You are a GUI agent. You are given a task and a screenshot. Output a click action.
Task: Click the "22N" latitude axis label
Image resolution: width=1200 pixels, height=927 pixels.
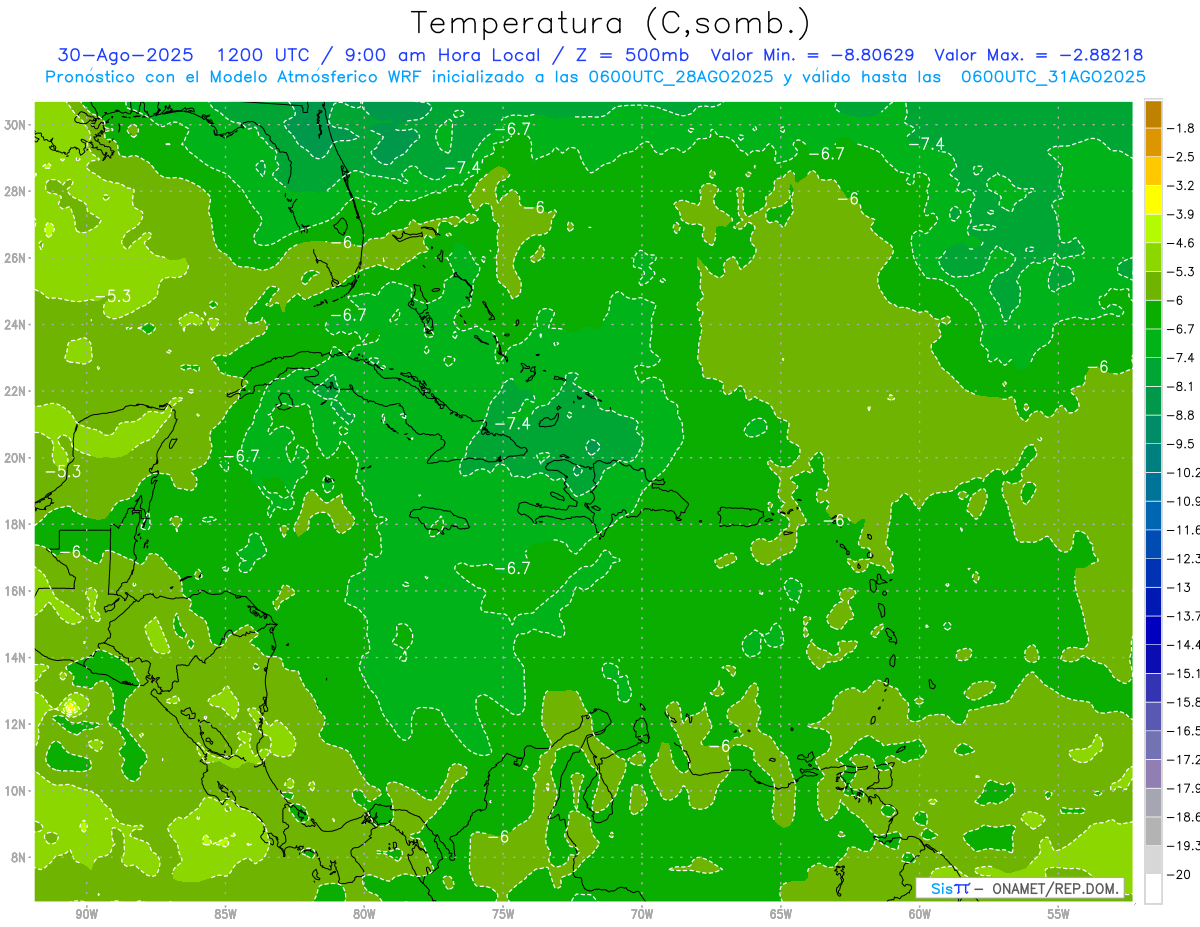[x=17, y=391]
